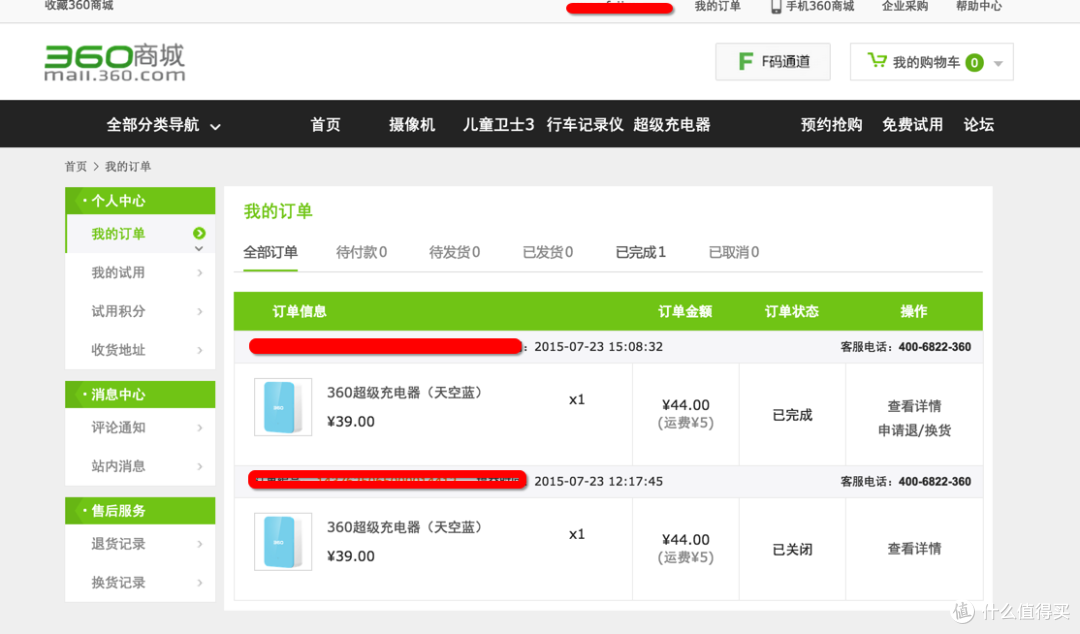Open 摄像机 in the navigation bar
Screen dimensions: 1080x634
[x=412, y=125]
